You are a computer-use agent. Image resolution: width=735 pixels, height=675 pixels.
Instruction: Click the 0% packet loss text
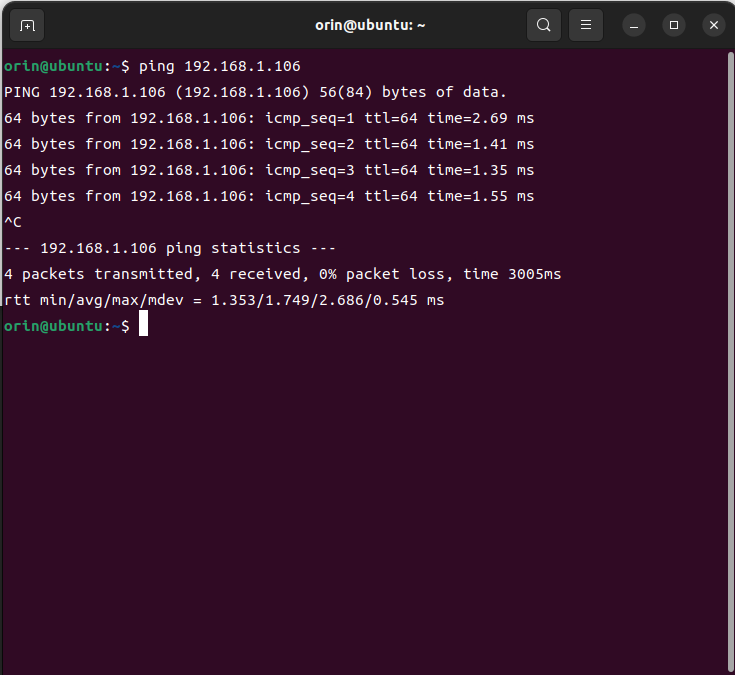coord(382,274)
